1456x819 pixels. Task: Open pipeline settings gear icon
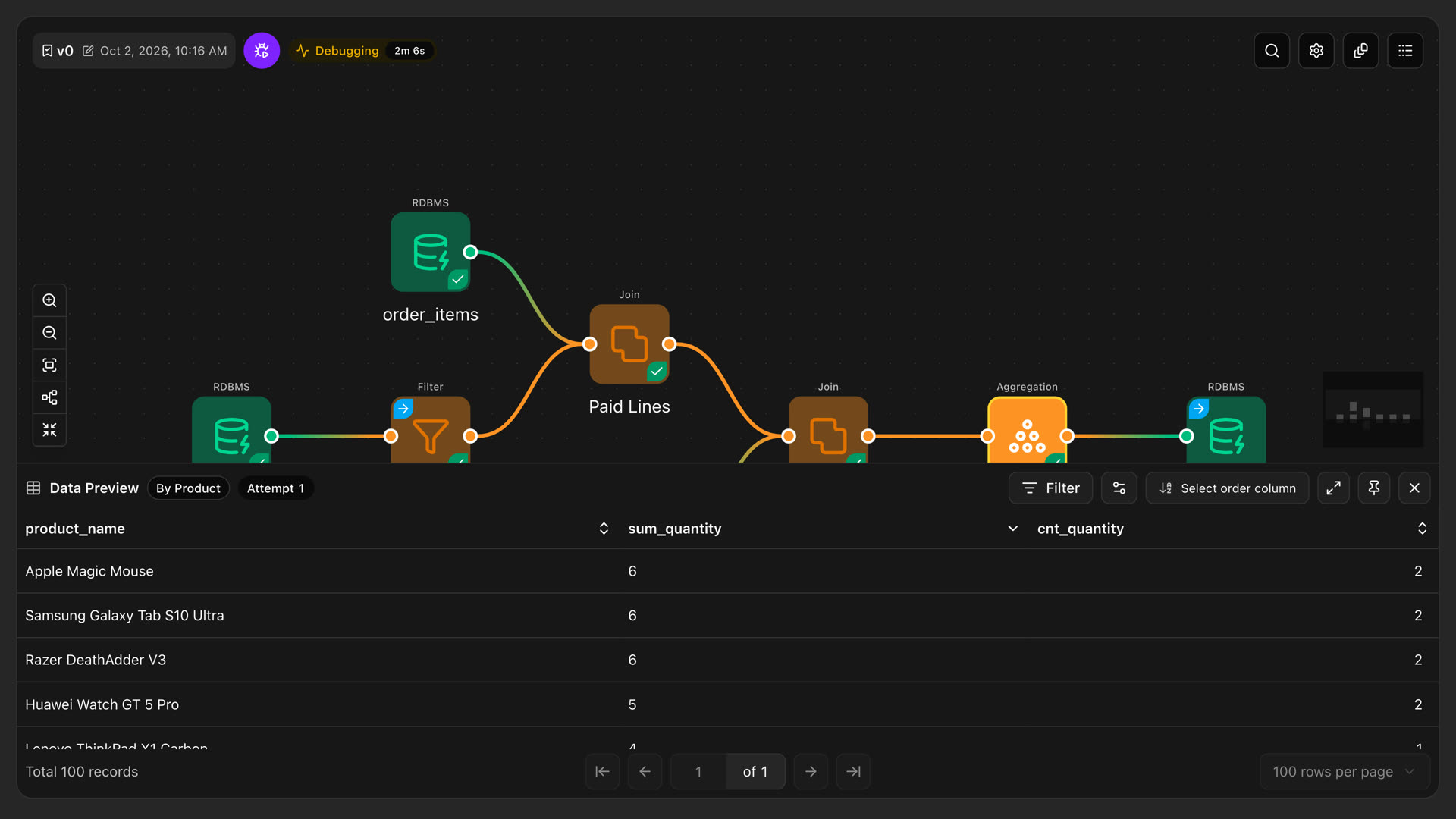pyautogui.click(x=1316, y=51)
